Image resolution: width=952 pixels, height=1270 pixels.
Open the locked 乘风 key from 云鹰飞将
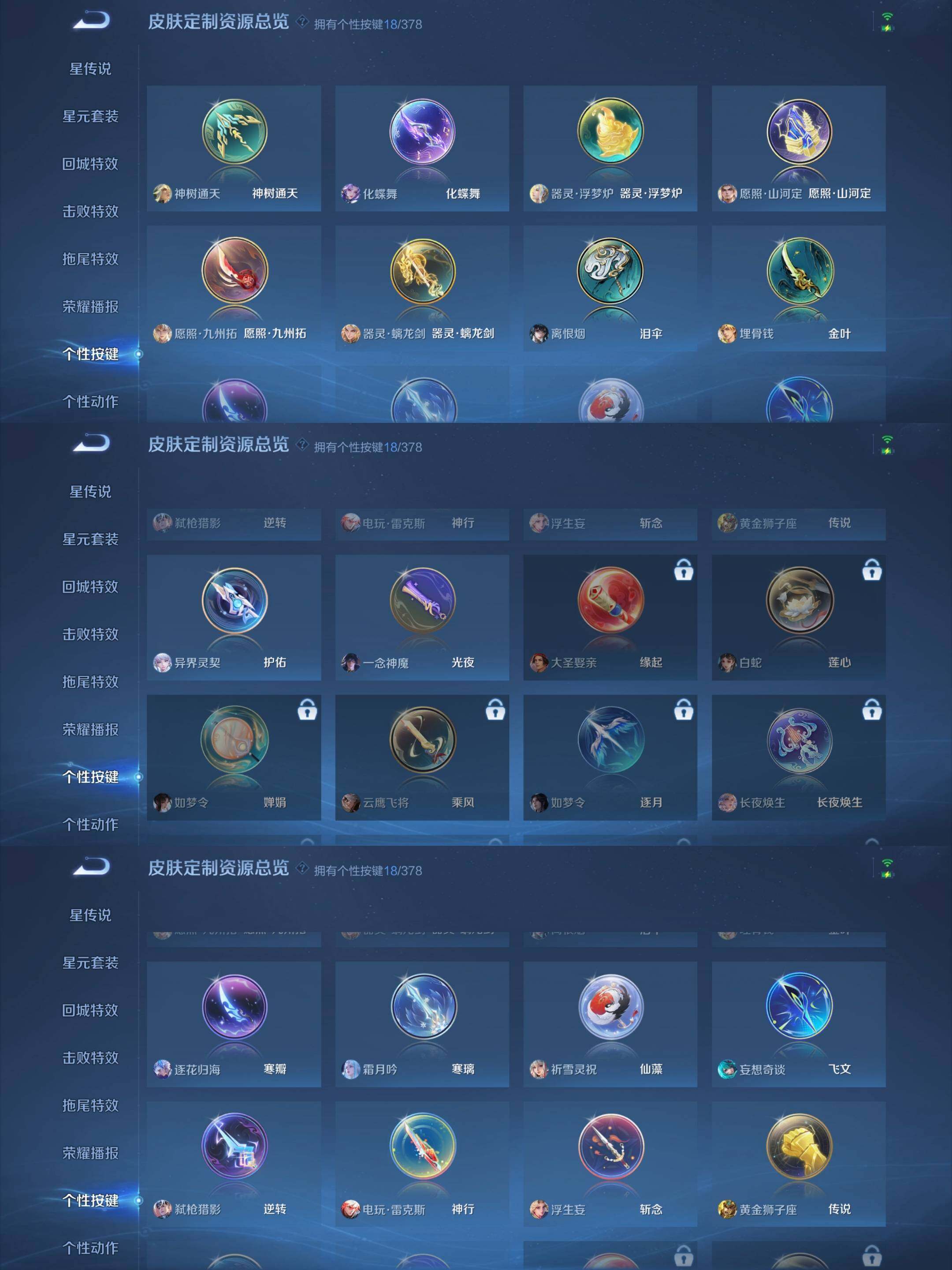422,757
